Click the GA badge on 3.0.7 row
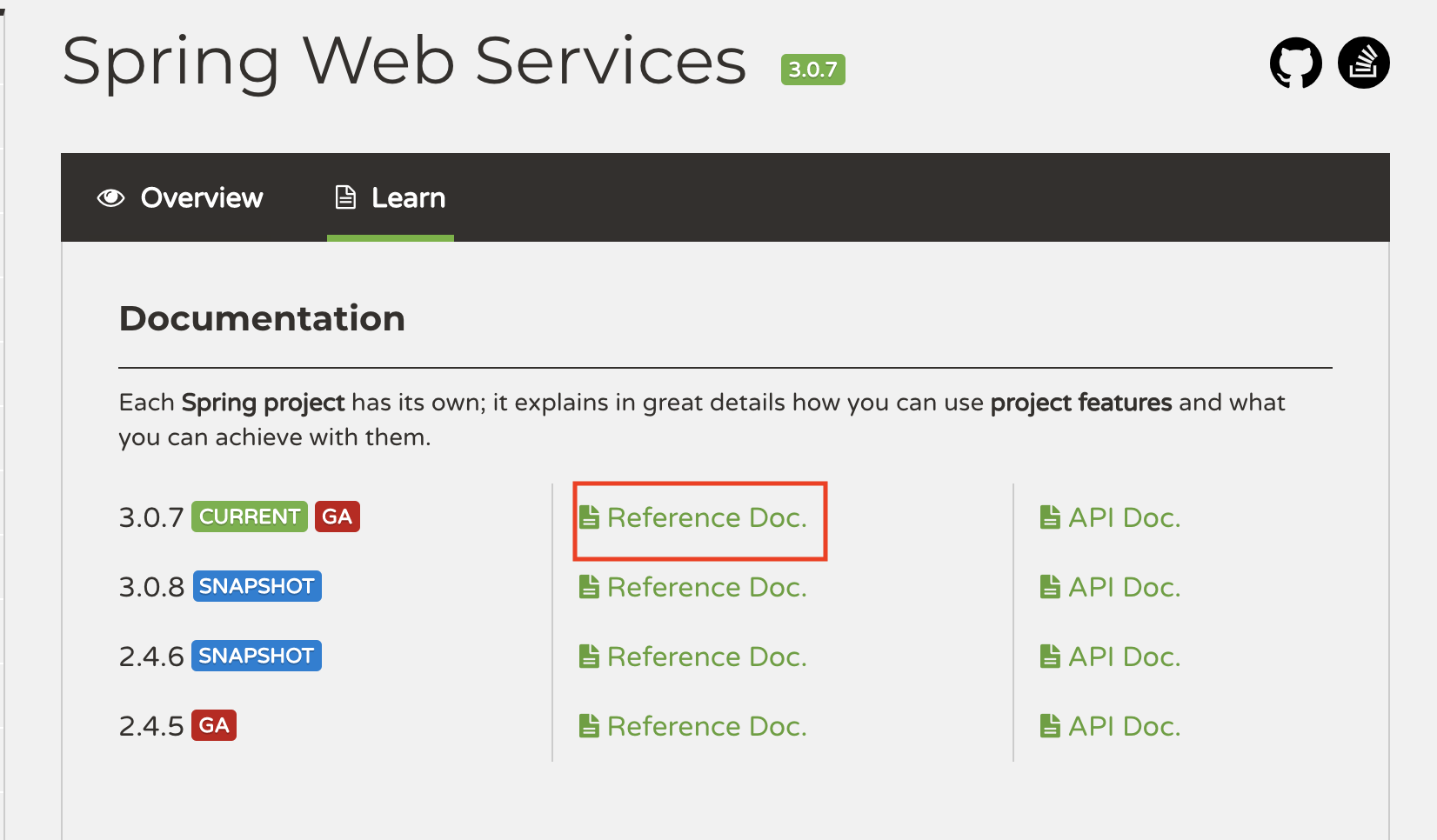The image size is (1437, 840). (x=338, y=517)
